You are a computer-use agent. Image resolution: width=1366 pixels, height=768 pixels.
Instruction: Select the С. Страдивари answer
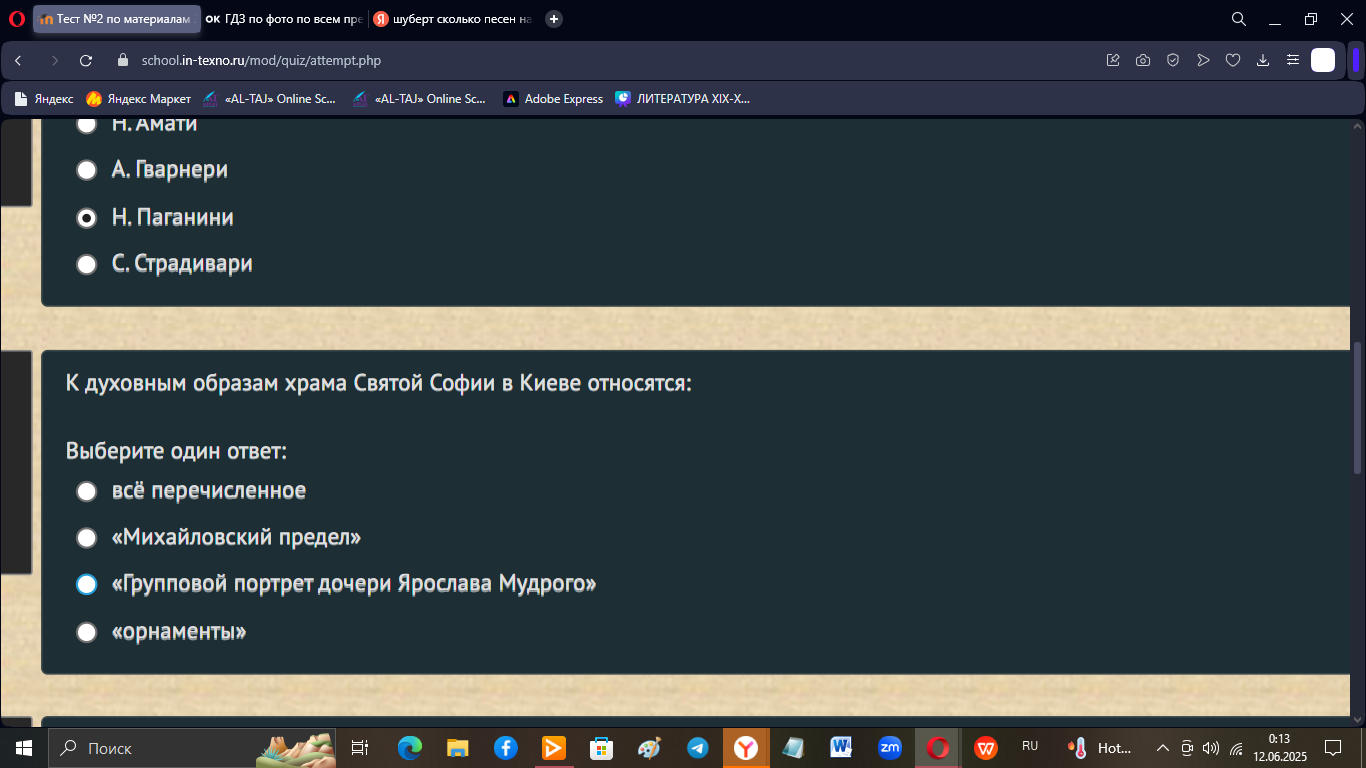coord(87,264)
